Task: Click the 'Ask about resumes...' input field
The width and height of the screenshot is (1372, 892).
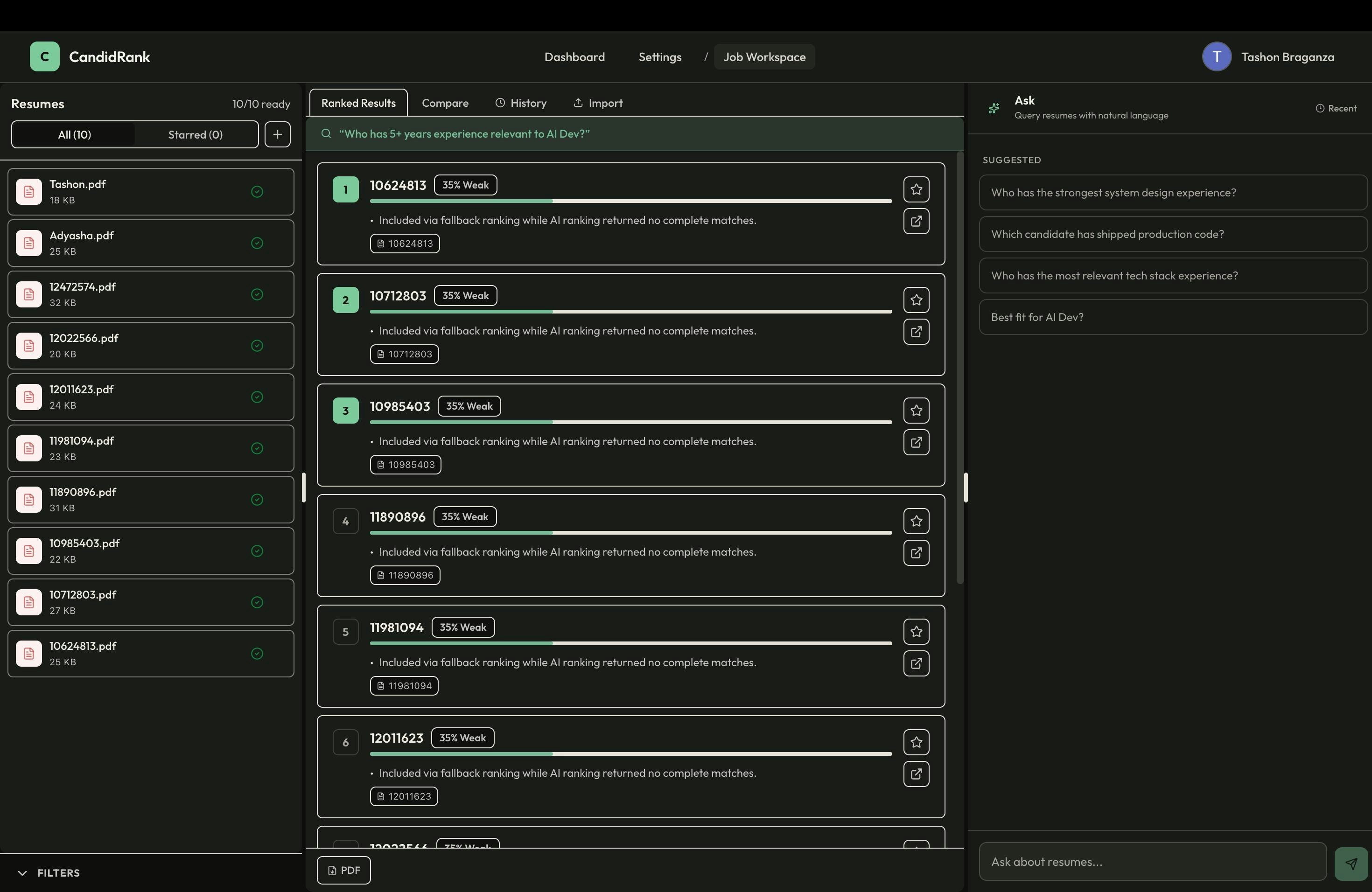Action: (1152, 862)
